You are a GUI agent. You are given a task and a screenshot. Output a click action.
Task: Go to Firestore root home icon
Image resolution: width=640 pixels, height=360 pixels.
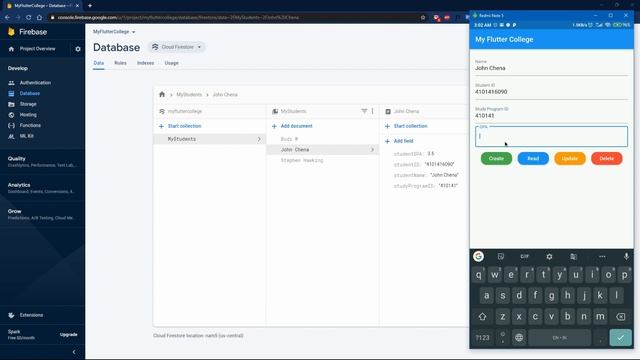[162, 94]
